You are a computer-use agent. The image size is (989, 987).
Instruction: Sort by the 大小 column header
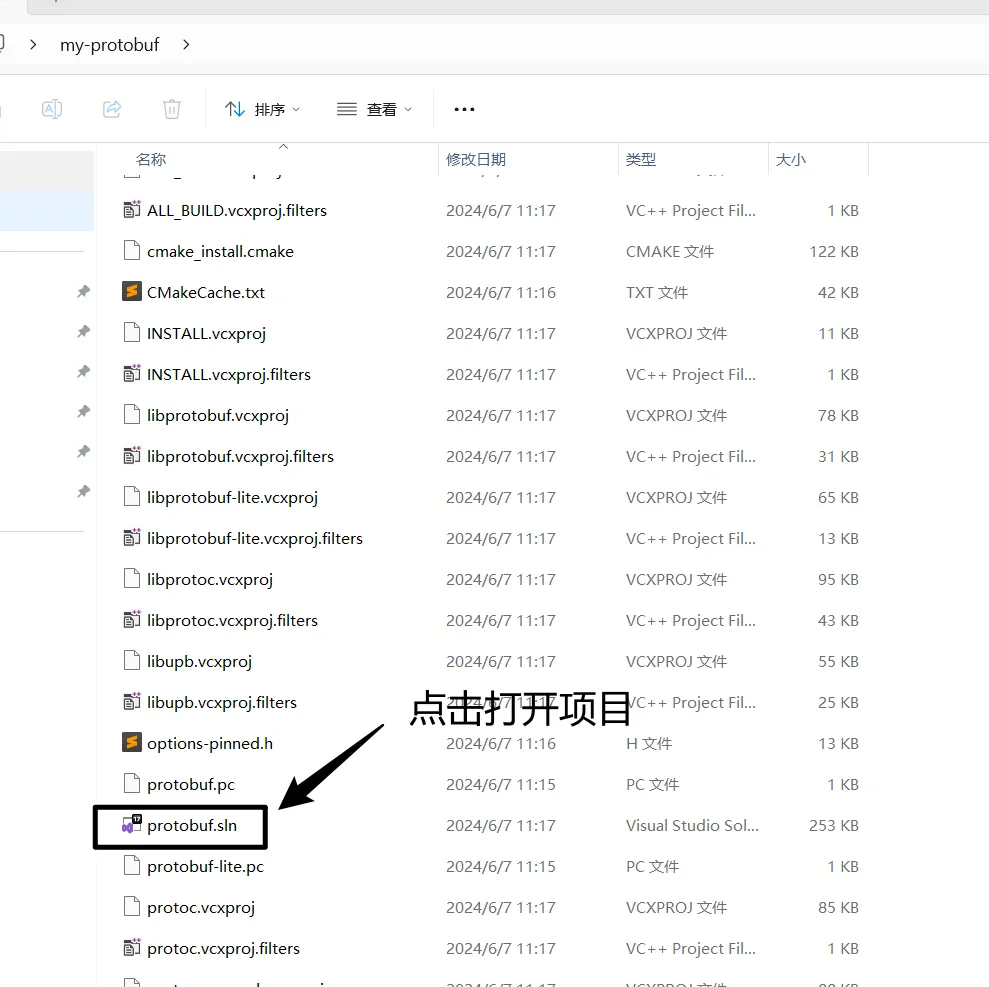pyautogui.click(x=790, y=160)
